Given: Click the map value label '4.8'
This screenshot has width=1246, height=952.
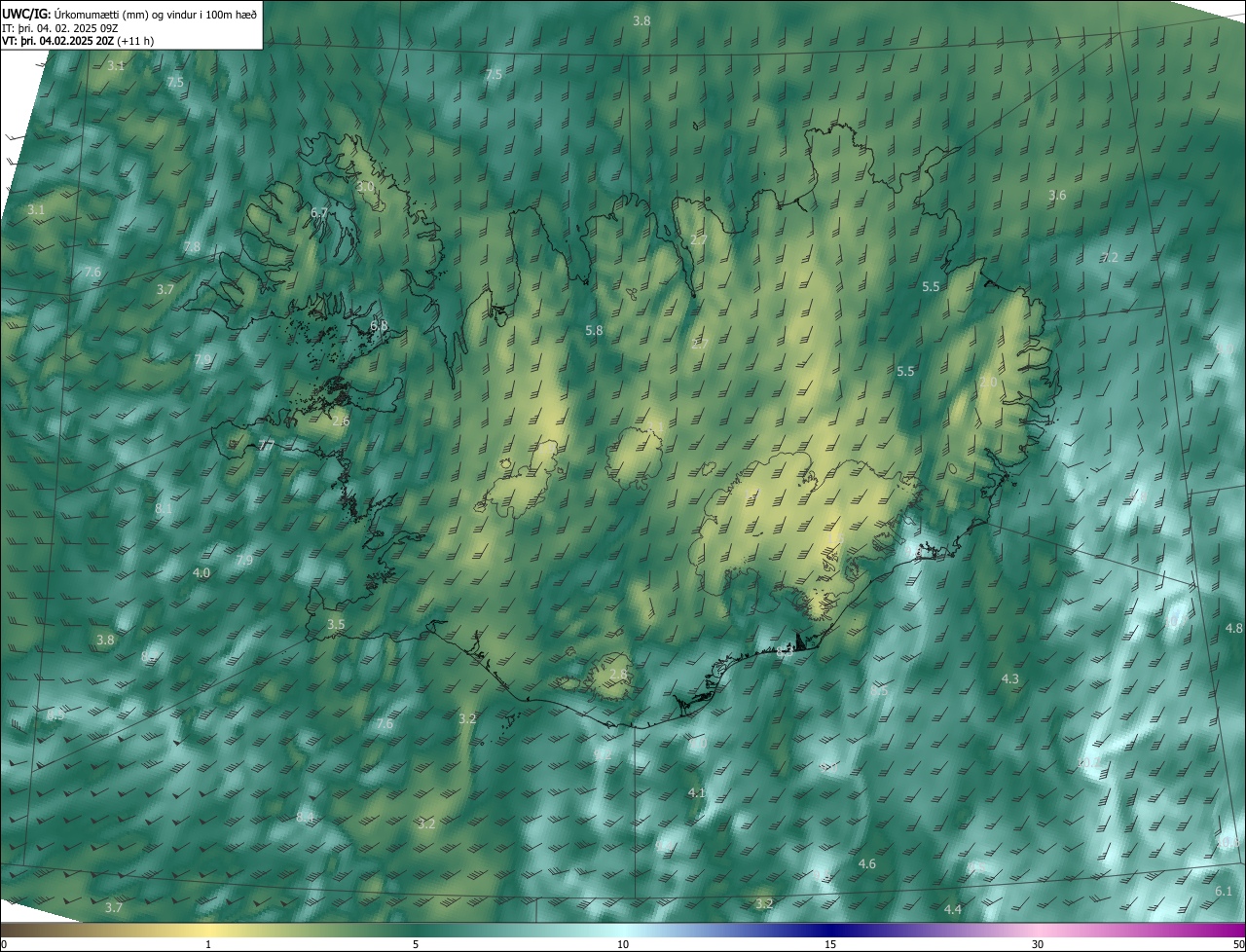Looking at the screenshot, I should (1234, 629).
